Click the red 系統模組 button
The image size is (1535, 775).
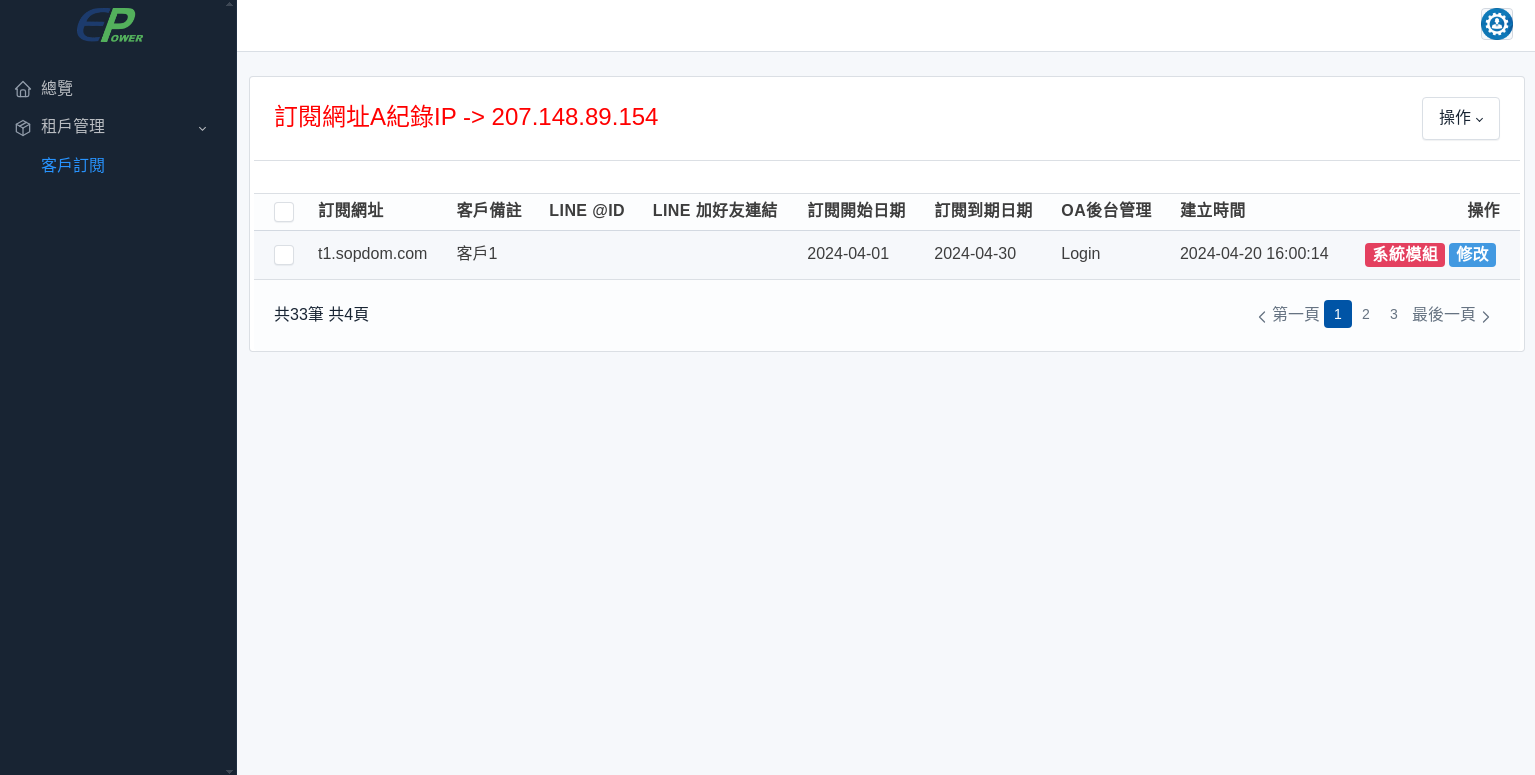(x=1405, y=255)
